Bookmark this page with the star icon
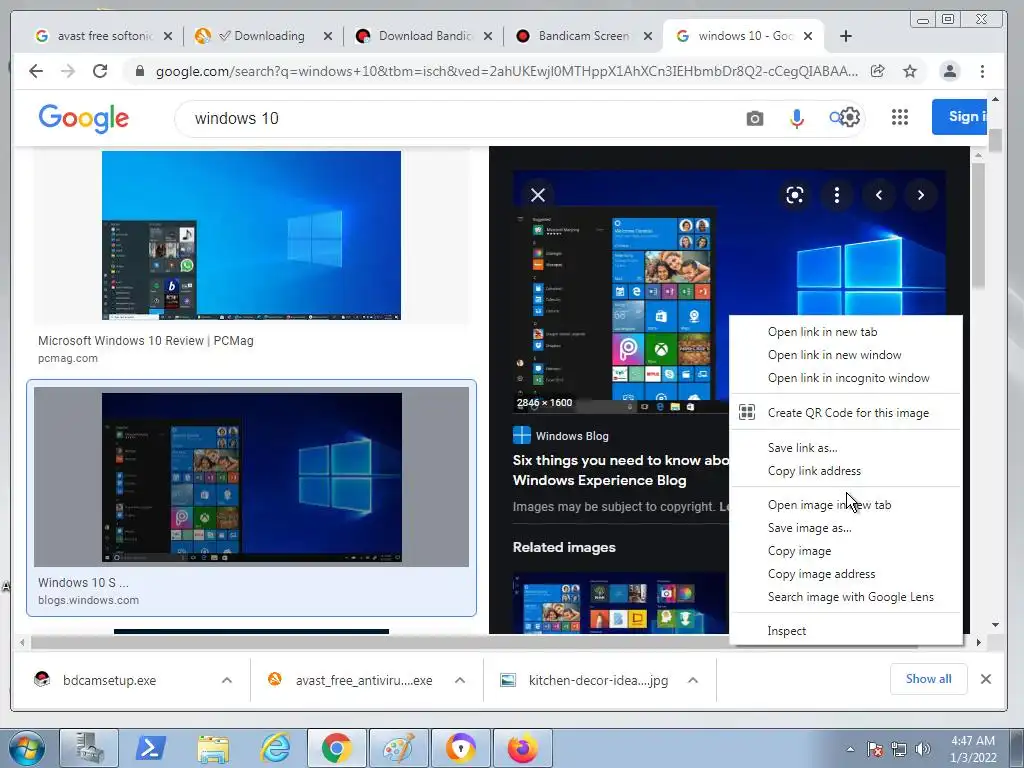Screen dimensions: 1024x768 910,71
